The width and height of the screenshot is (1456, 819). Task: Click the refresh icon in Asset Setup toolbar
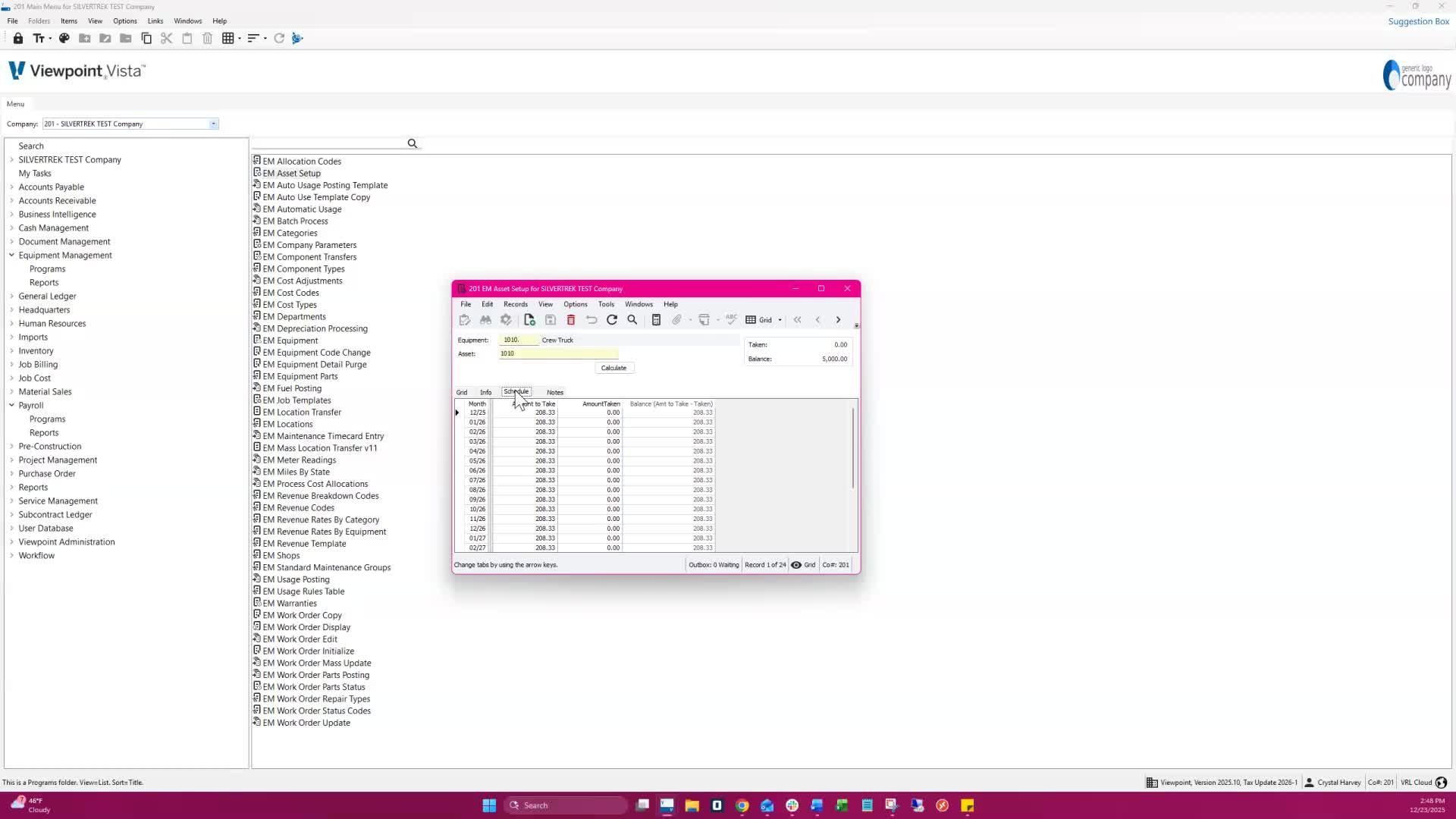(612, 320)
